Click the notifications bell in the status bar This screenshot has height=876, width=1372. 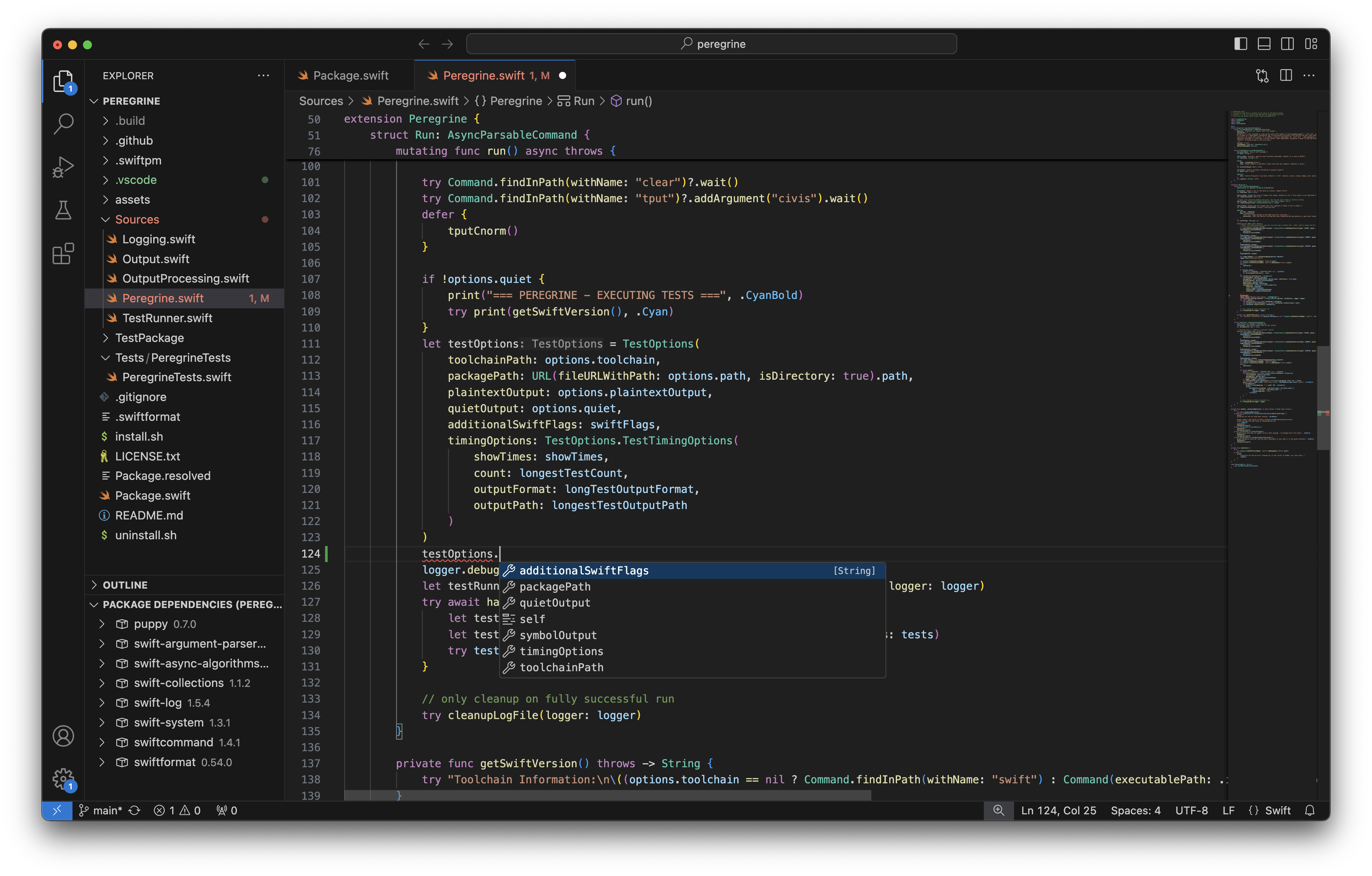1309,810
